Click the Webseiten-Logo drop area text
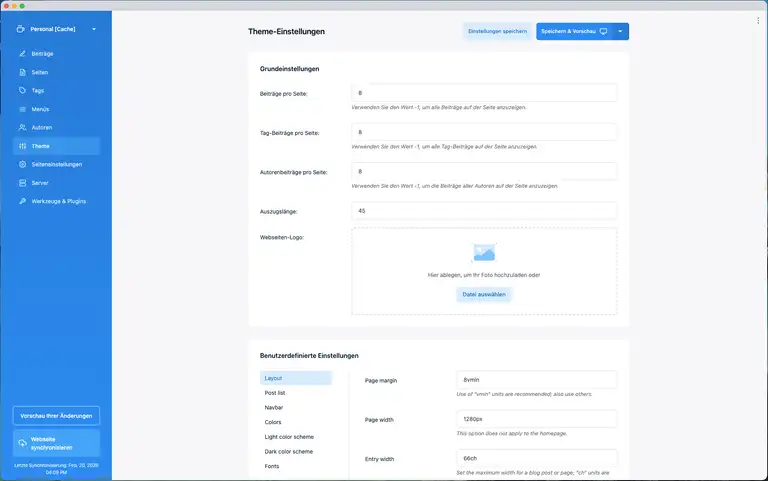Image resolution: width=768 pixels, height=481 pixels. tap(484, 275)
